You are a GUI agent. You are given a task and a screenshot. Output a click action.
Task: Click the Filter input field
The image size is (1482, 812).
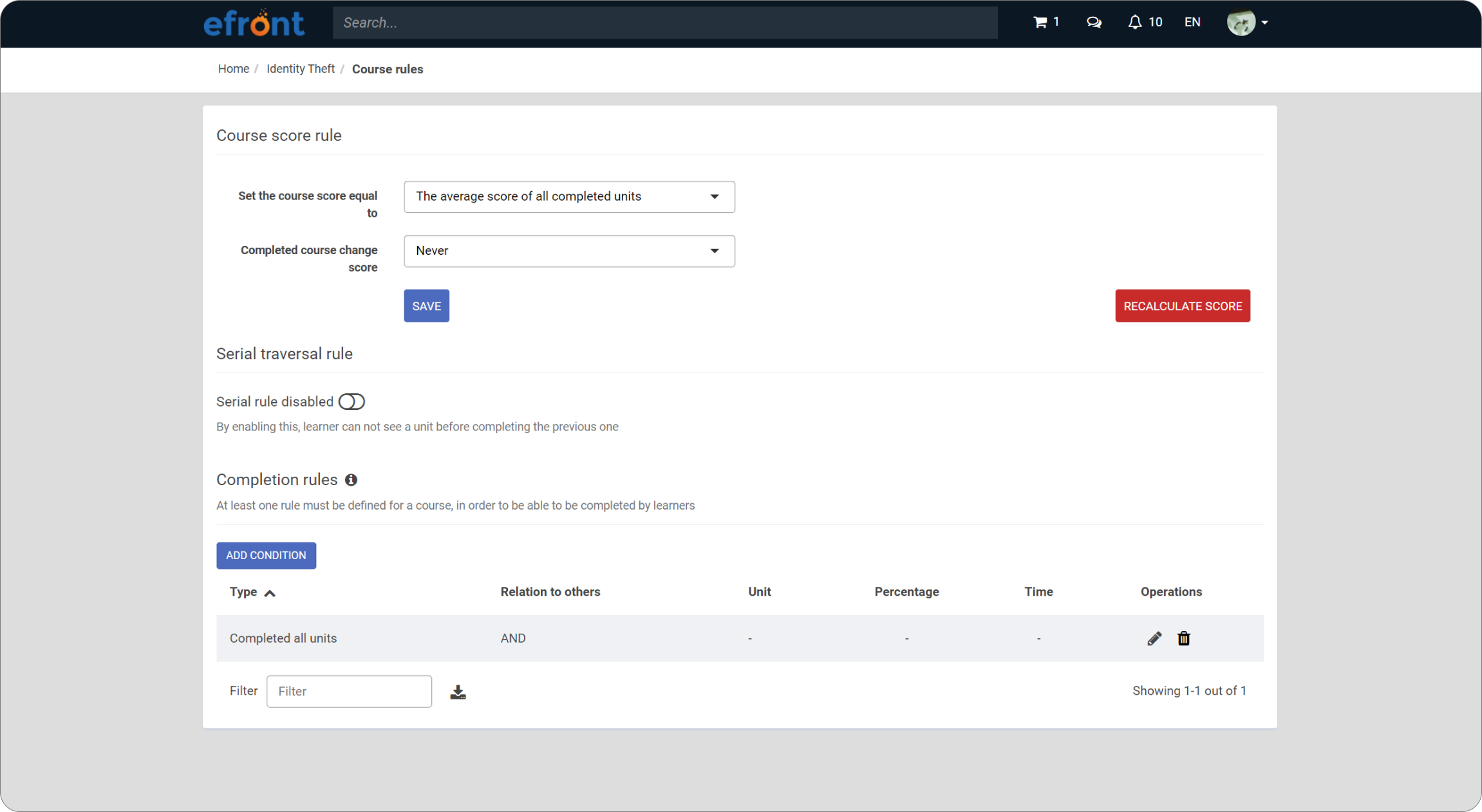click(x=349, y=691)
